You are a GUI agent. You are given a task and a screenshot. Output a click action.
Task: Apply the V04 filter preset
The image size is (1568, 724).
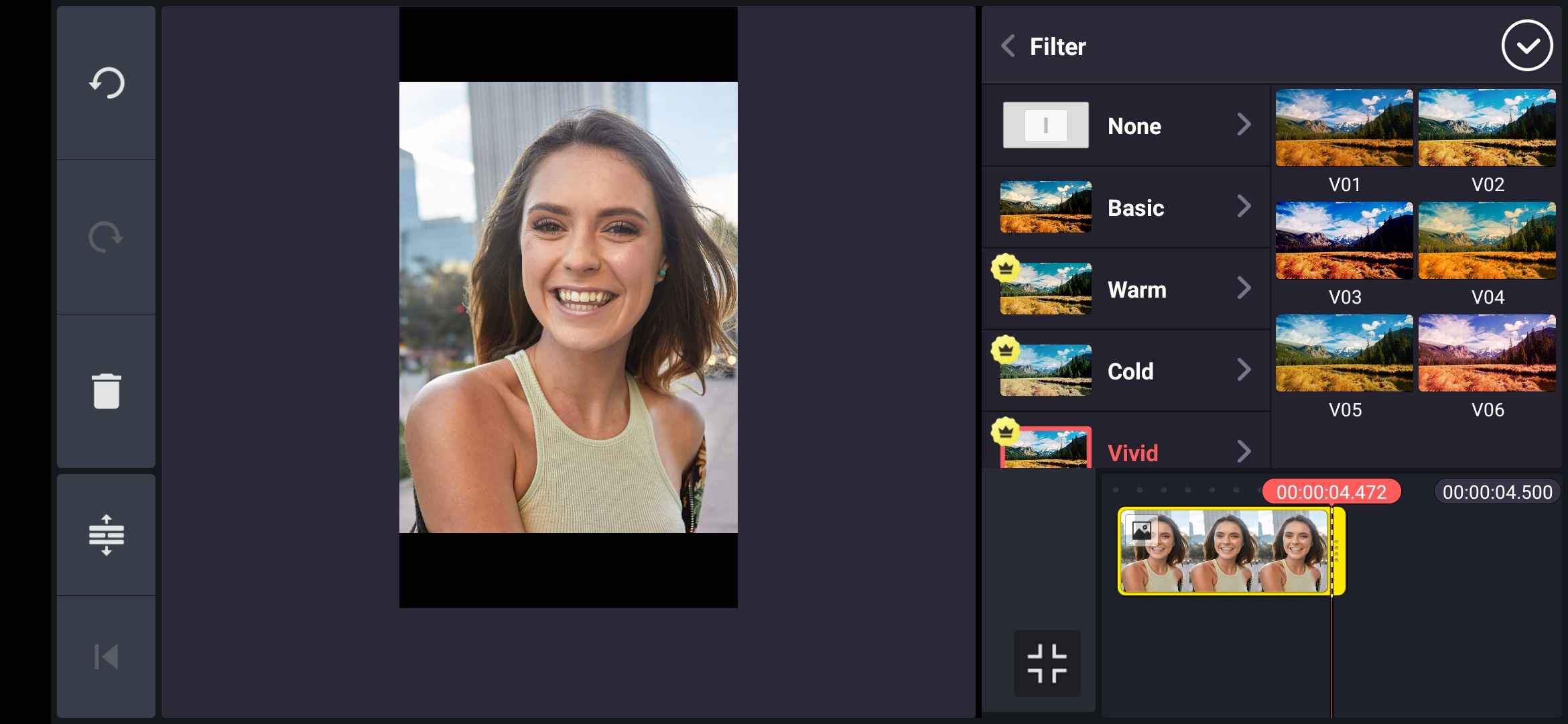click(1487, 241)
